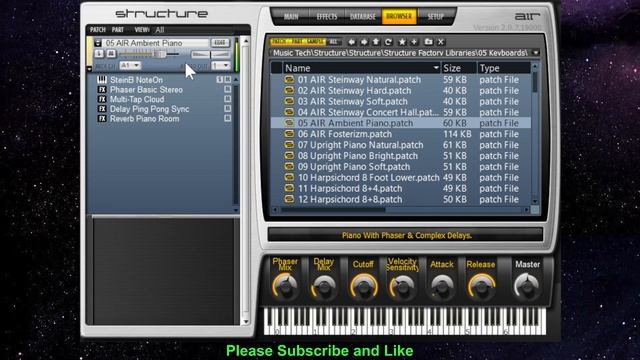Go up one folder level

pyautogui.click(x=376, y=42)
